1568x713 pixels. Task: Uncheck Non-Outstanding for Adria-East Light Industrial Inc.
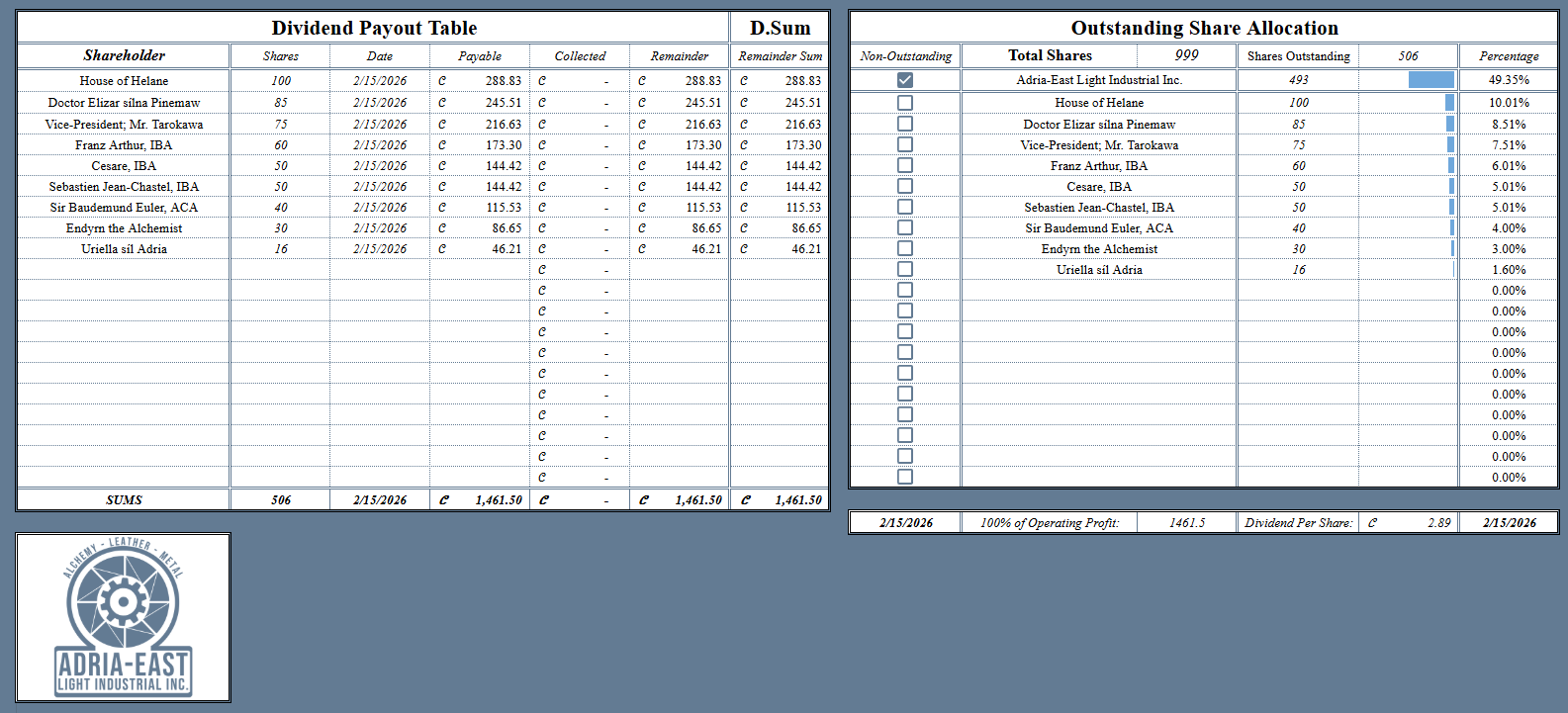(905, 80)
